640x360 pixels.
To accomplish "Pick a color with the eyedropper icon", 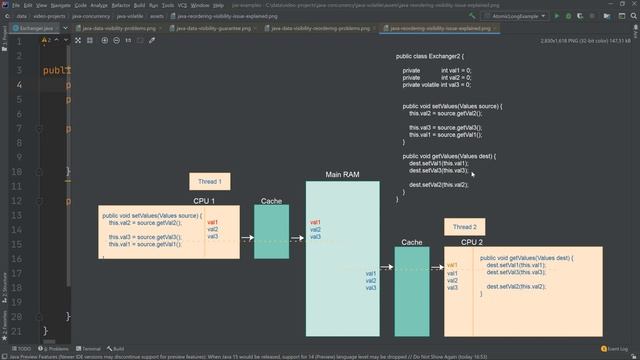I will 152,40.
